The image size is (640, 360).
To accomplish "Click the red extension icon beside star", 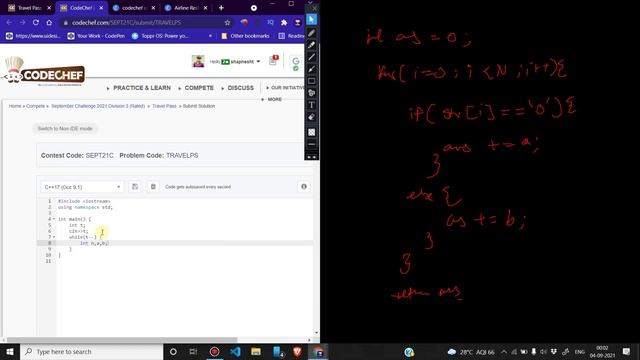I will click(244, 22).
